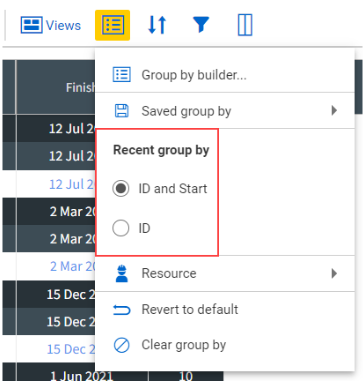Click the floppy disk Saved group by icon
This screenshot has height=384, width=363.
(x=122, y=111)
